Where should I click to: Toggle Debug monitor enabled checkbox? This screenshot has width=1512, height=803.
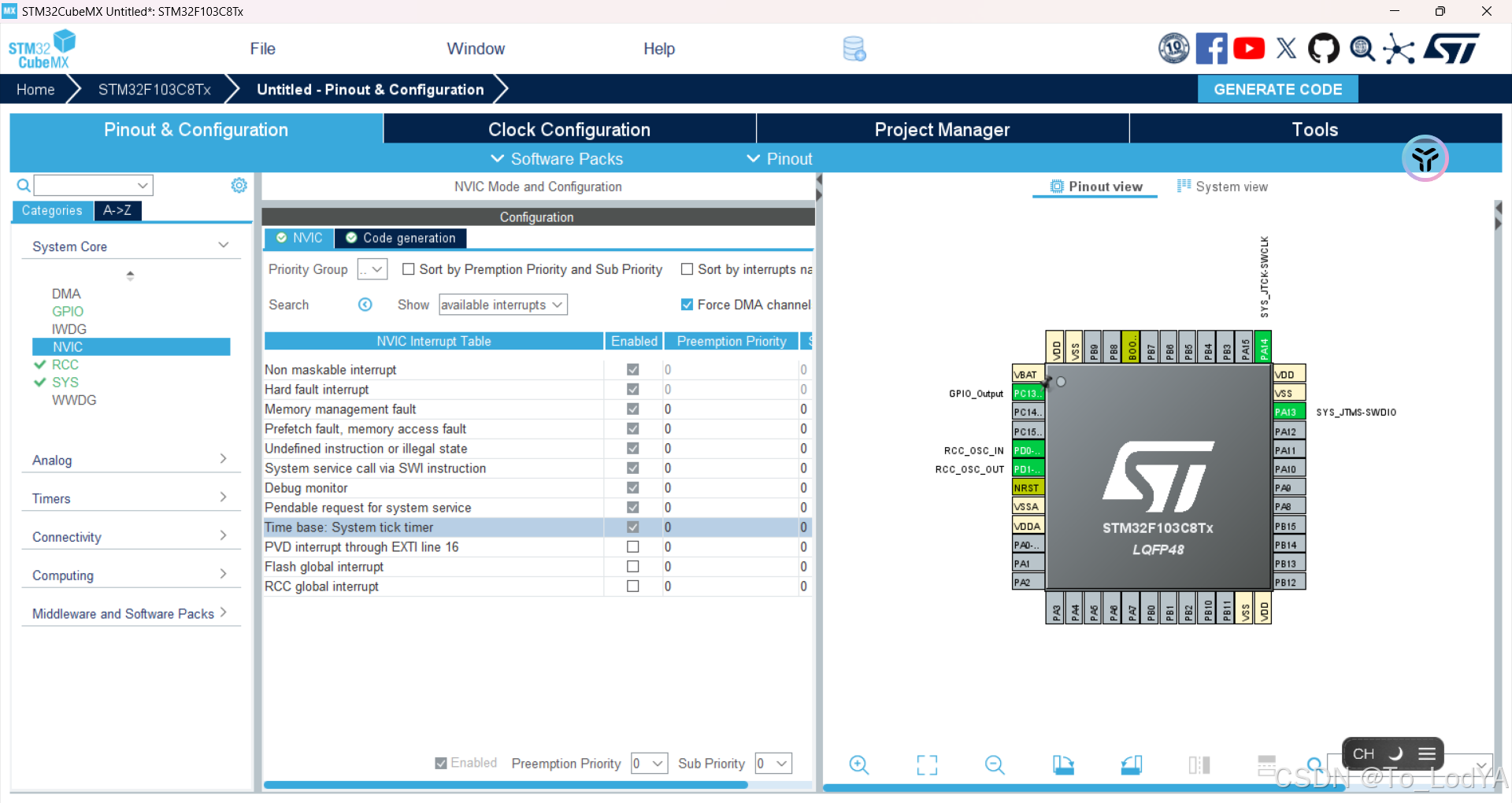click(x=632, y=487)
